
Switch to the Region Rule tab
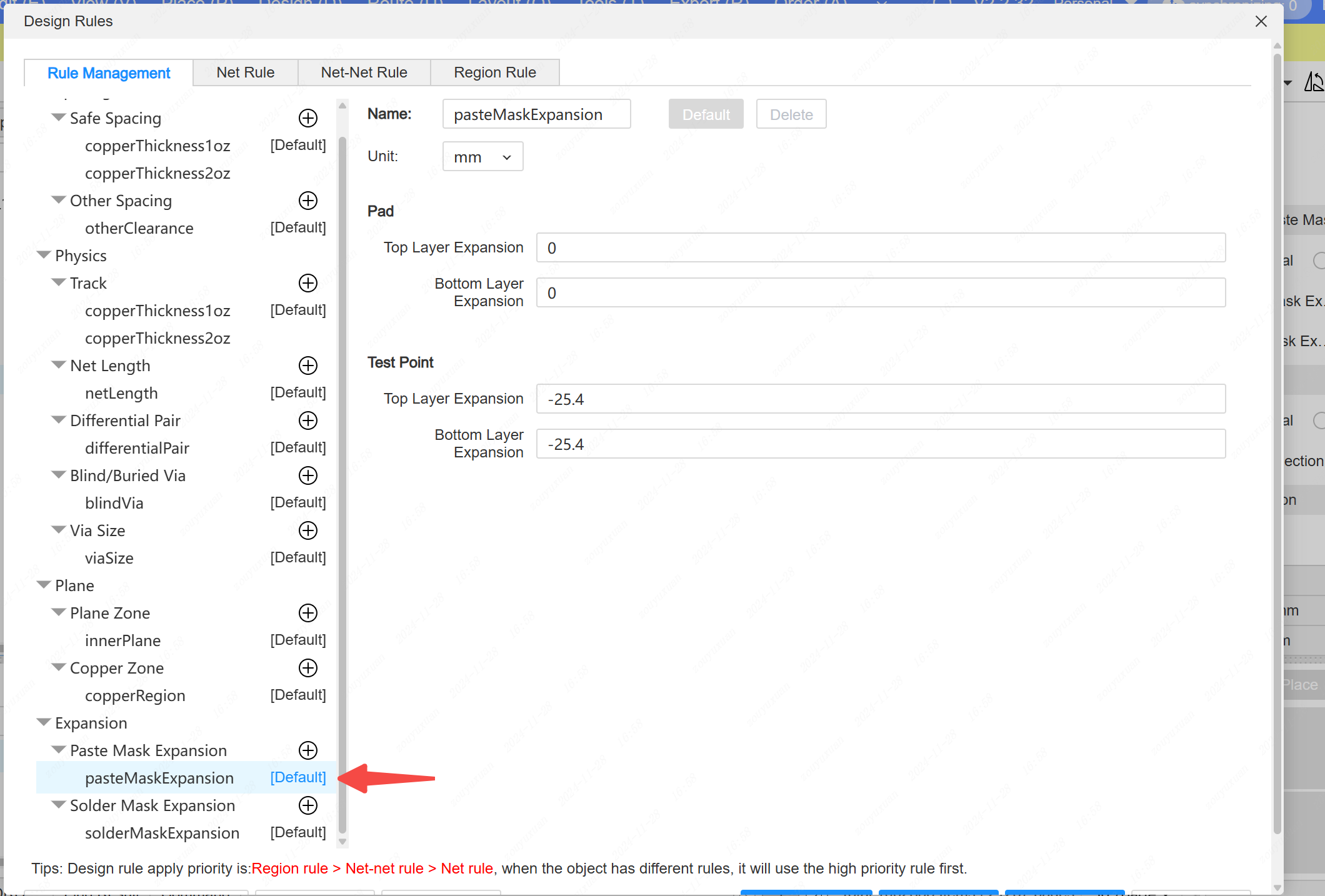(495, 72)
